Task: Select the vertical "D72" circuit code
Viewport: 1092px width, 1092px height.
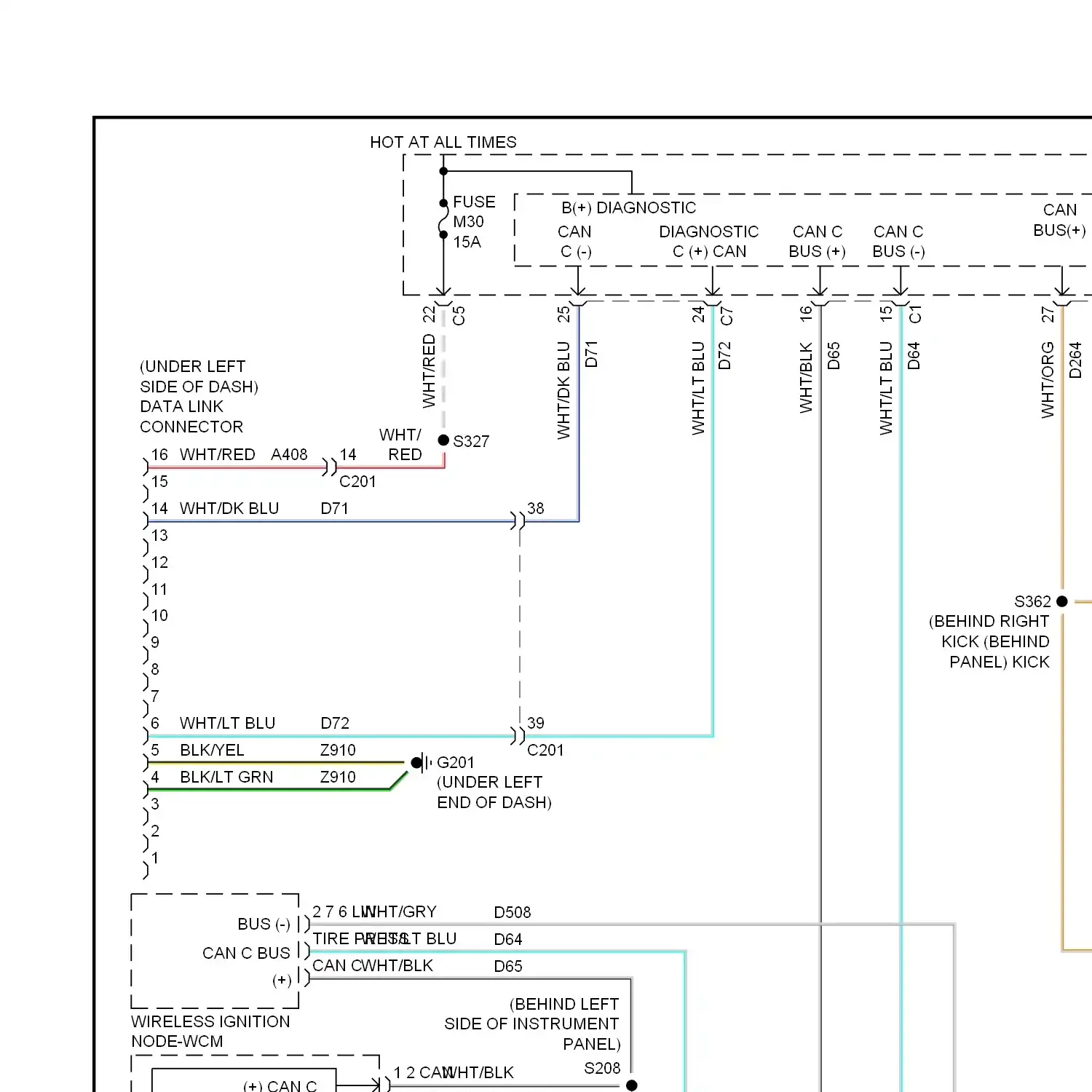Action: click(724, 356)
